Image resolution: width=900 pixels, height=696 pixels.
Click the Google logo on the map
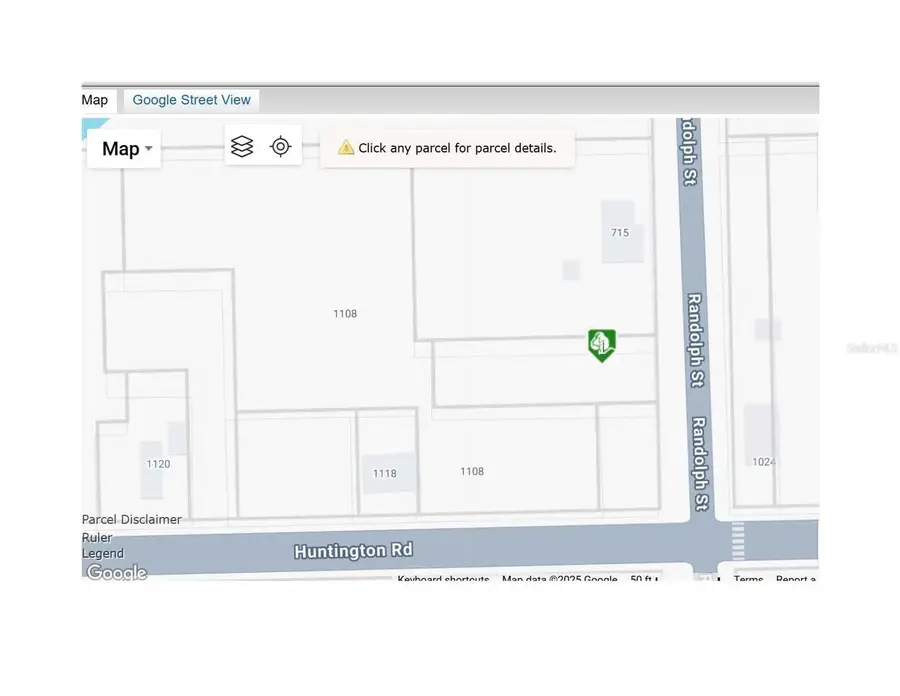point(114,572)
